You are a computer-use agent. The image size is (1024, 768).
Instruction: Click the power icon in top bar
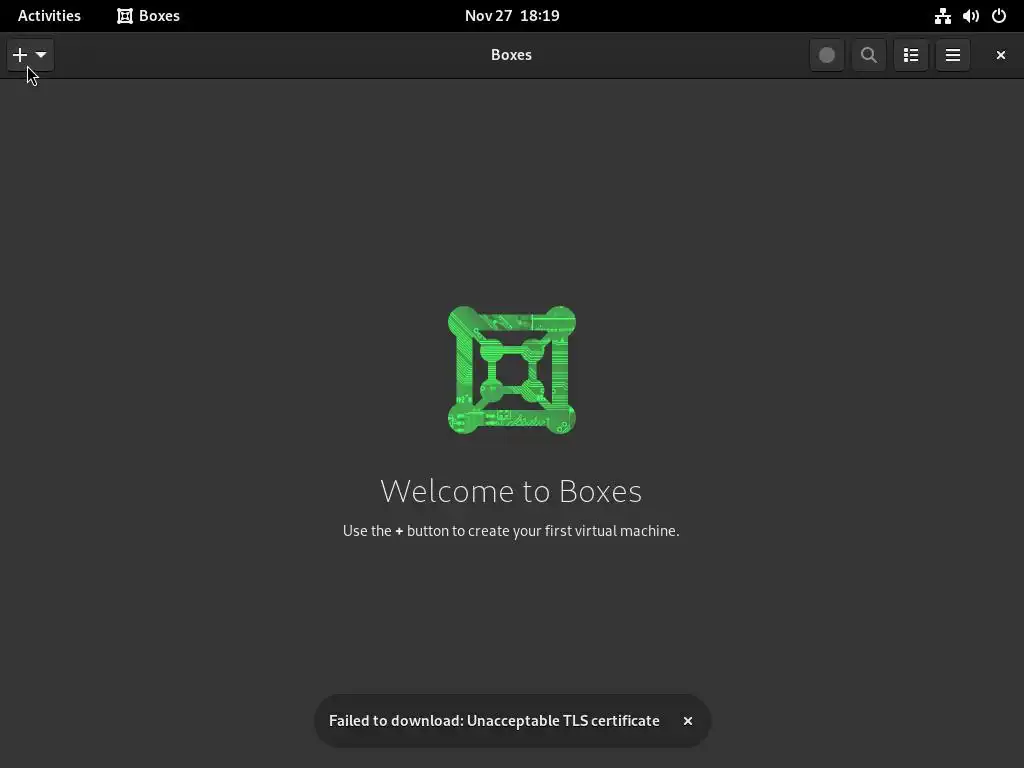point(999,16)
